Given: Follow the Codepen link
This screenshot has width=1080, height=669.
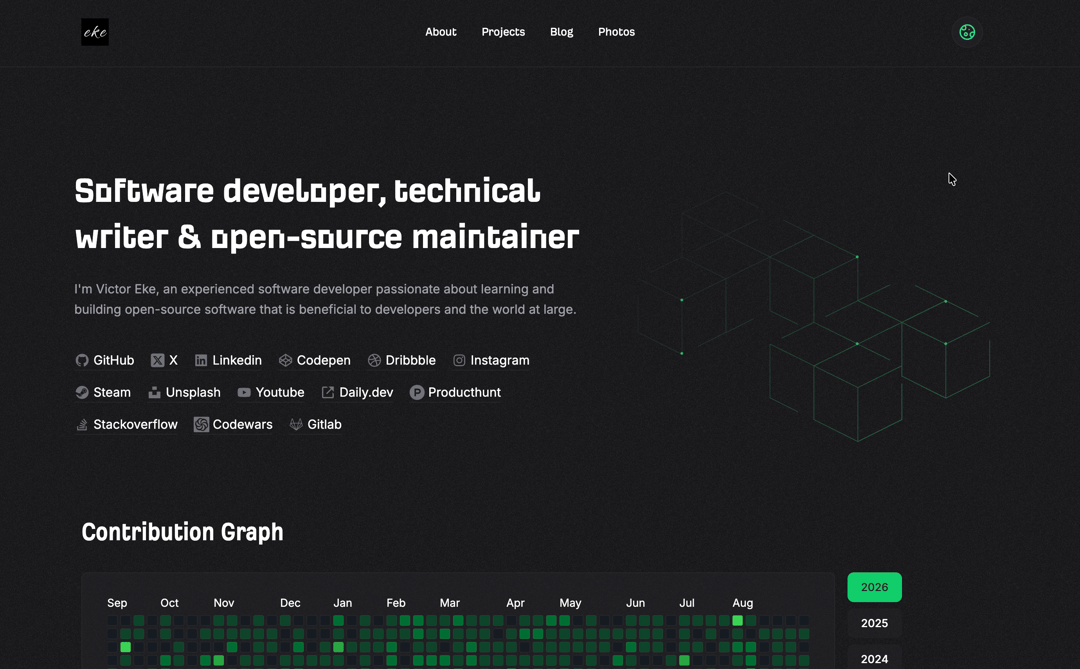Looking at the screenshot, I should click(x=315, y=360).
